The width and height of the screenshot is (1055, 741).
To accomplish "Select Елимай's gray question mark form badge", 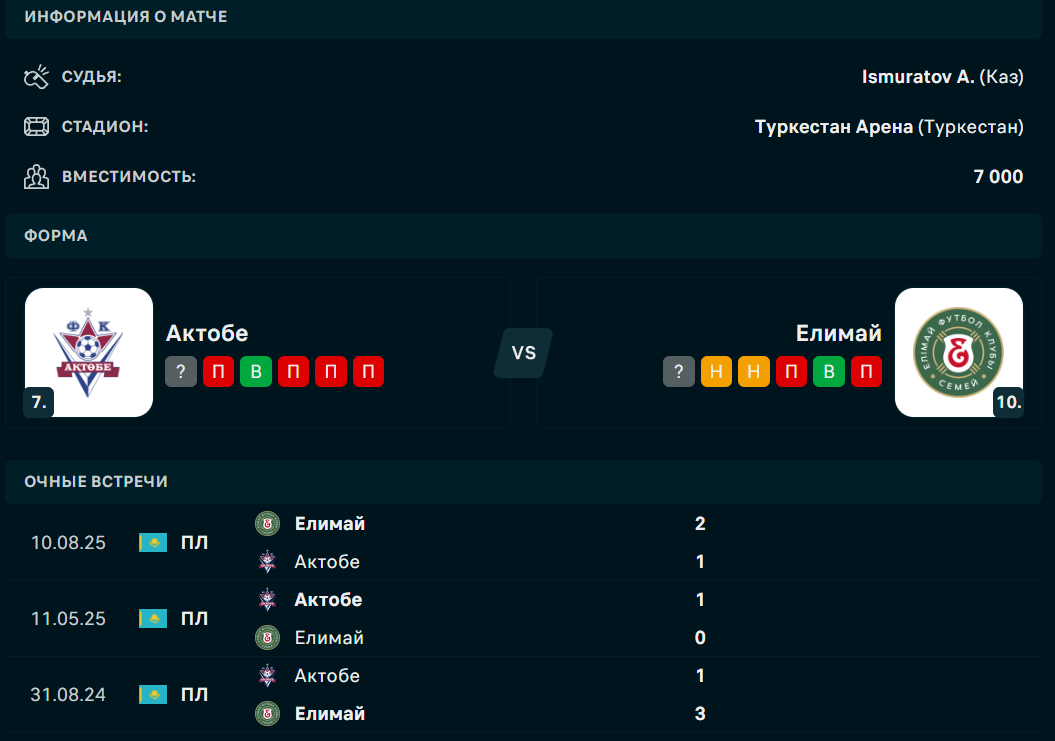I will [679, 372].
